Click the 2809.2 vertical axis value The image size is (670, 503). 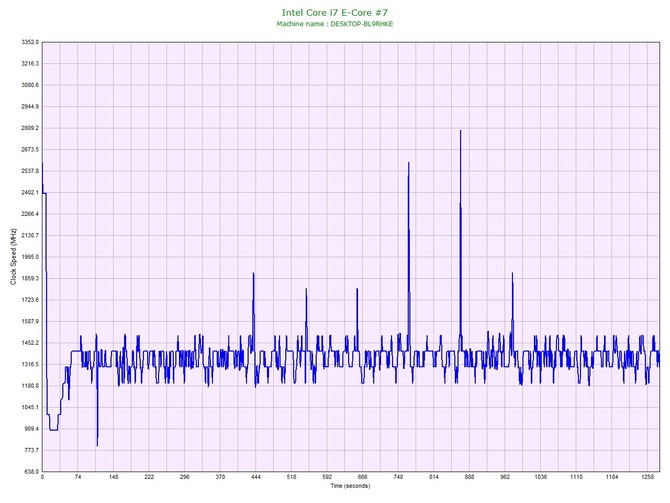point(30,128)
